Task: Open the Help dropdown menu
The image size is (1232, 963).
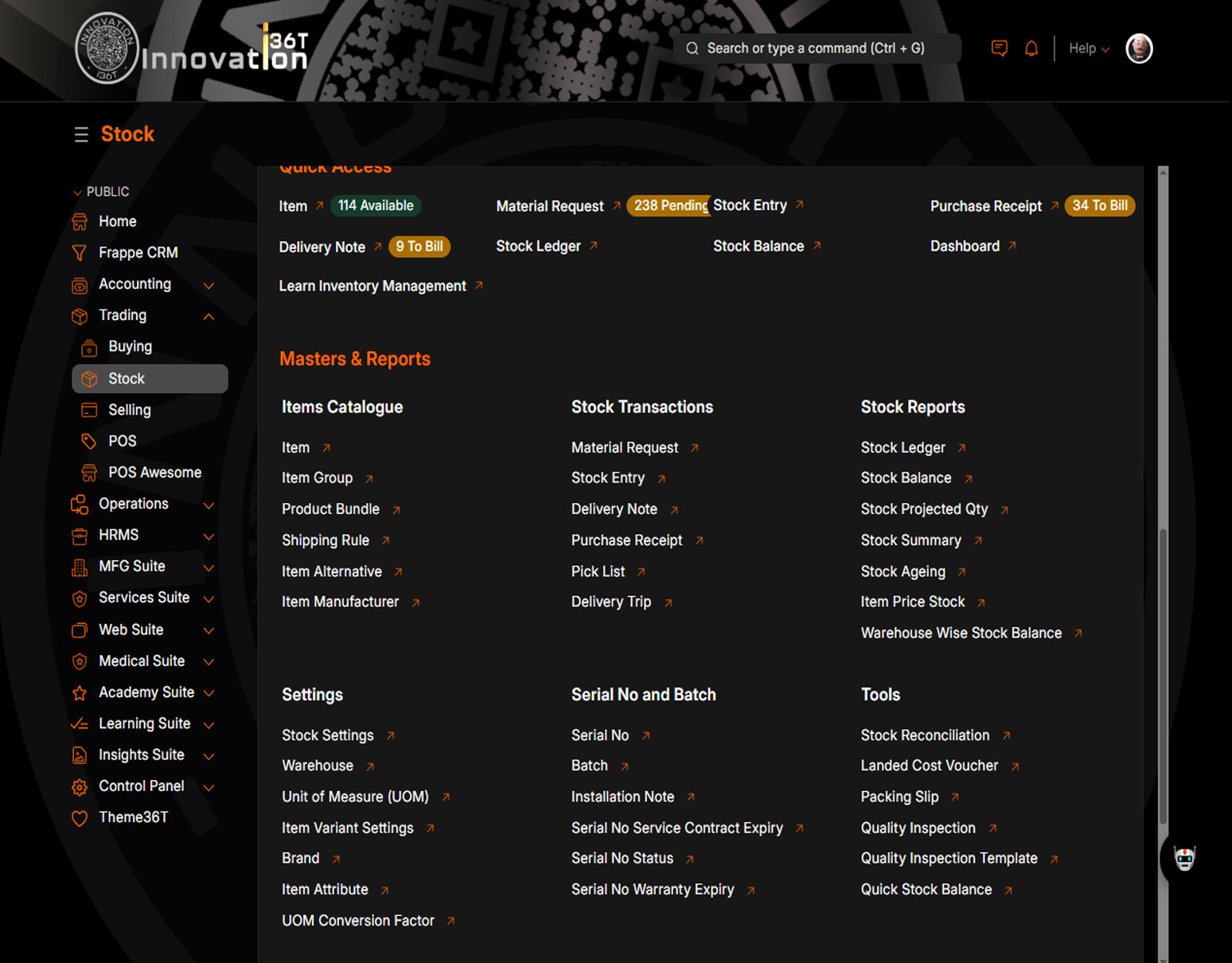Action: pyautogui.click(x=1088, y=49)
